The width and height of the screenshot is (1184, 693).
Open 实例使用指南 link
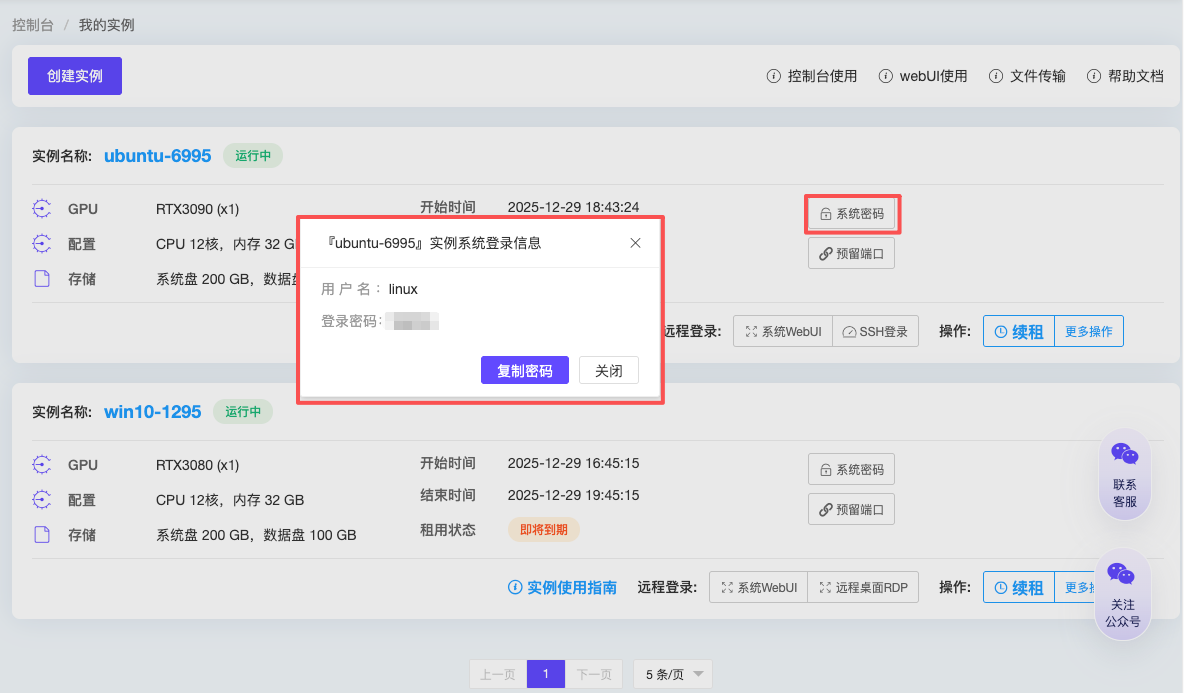point(562,588)
